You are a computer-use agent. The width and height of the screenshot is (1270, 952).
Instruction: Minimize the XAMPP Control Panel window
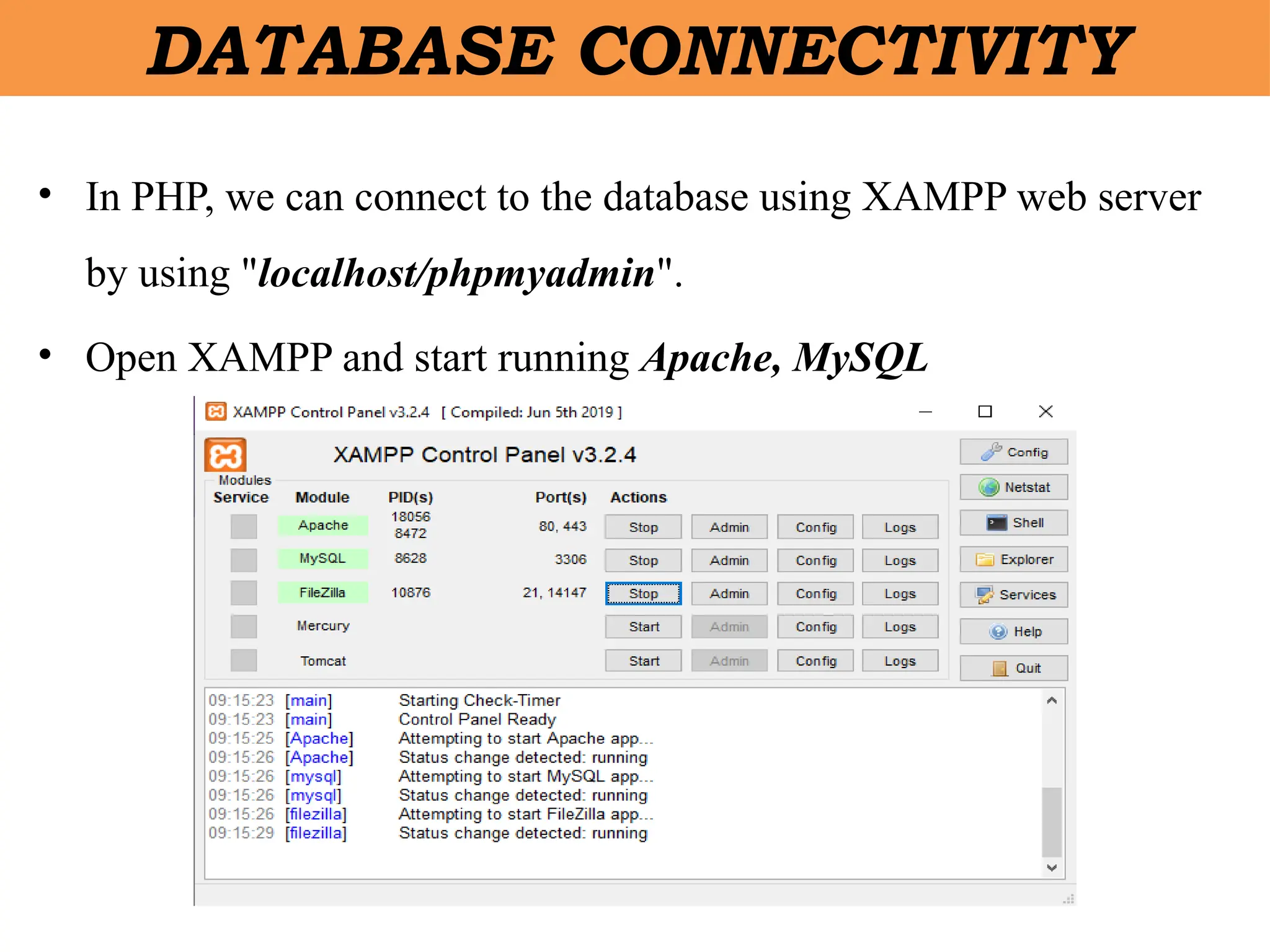click(925, 412)
